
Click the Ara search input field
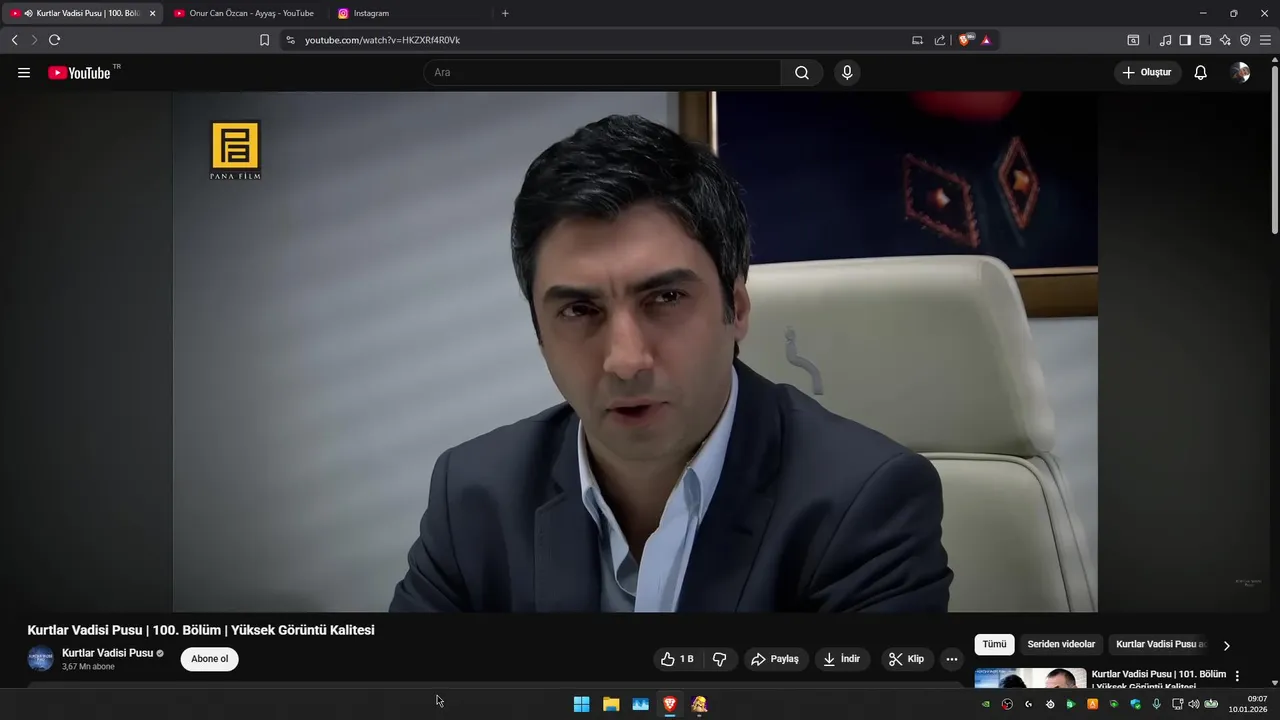602,73
